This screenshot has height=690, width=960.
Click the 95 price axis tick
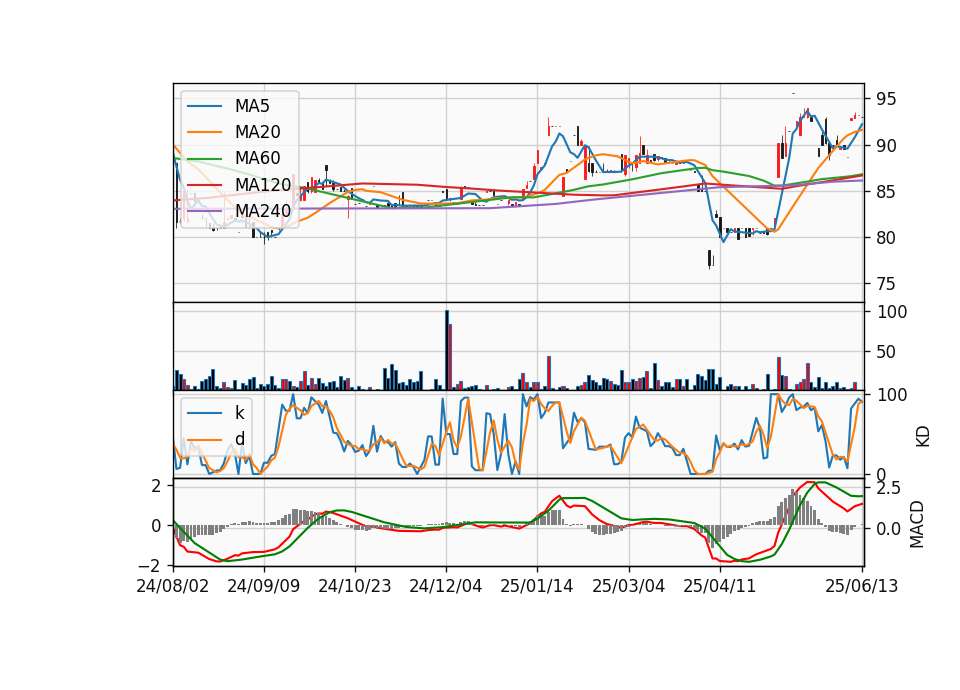click(886, 99)
